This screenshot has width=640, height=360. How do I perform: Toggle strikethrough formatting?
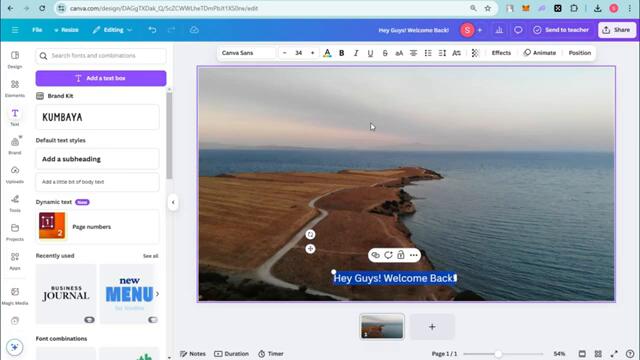(x=385, y=53)
